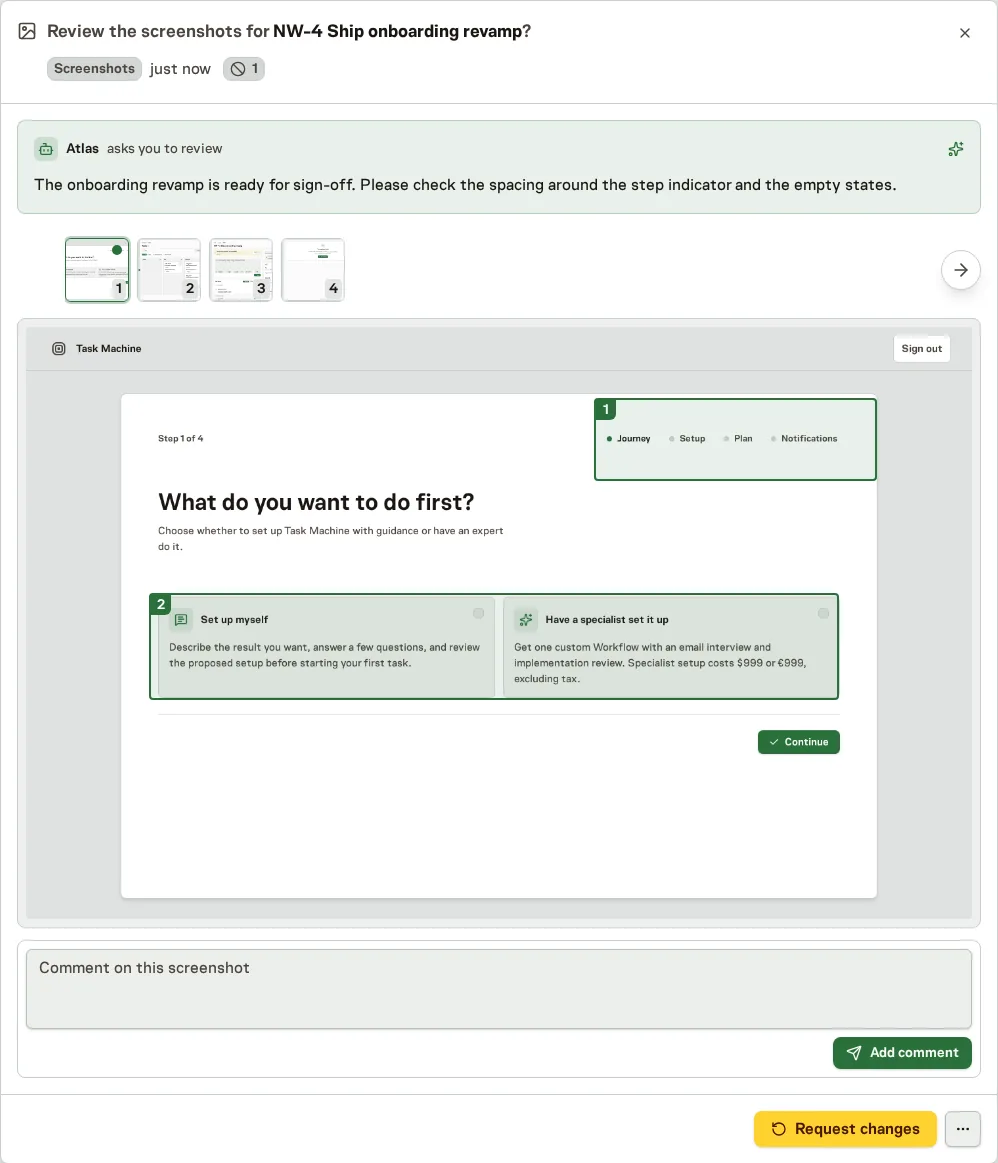
Task: Select the Set up myself radio button
Action: click(478, 613)
